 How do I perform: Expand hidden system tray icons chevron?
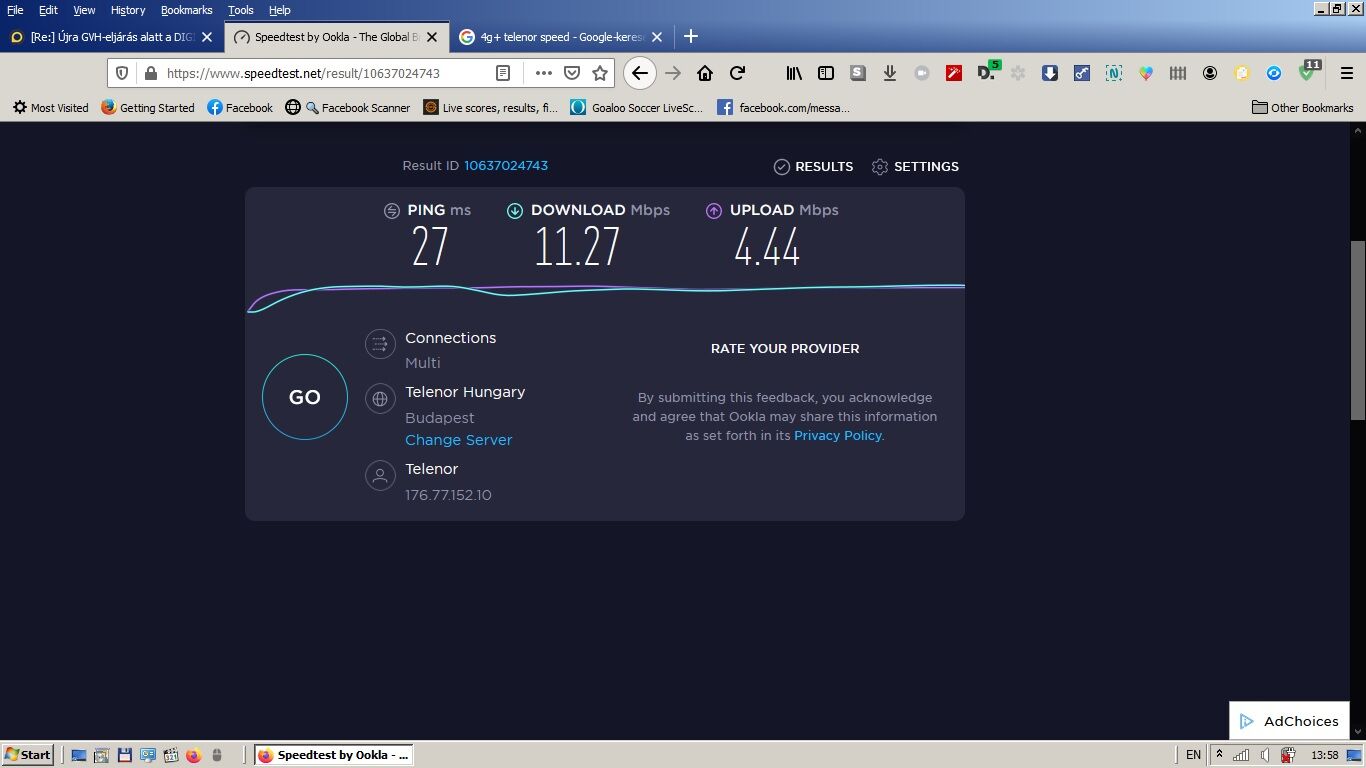click(1218, 755)
